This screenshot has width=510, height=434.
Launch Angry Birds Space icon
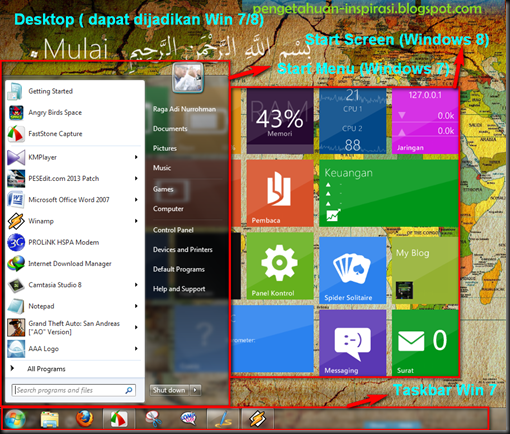16,113
